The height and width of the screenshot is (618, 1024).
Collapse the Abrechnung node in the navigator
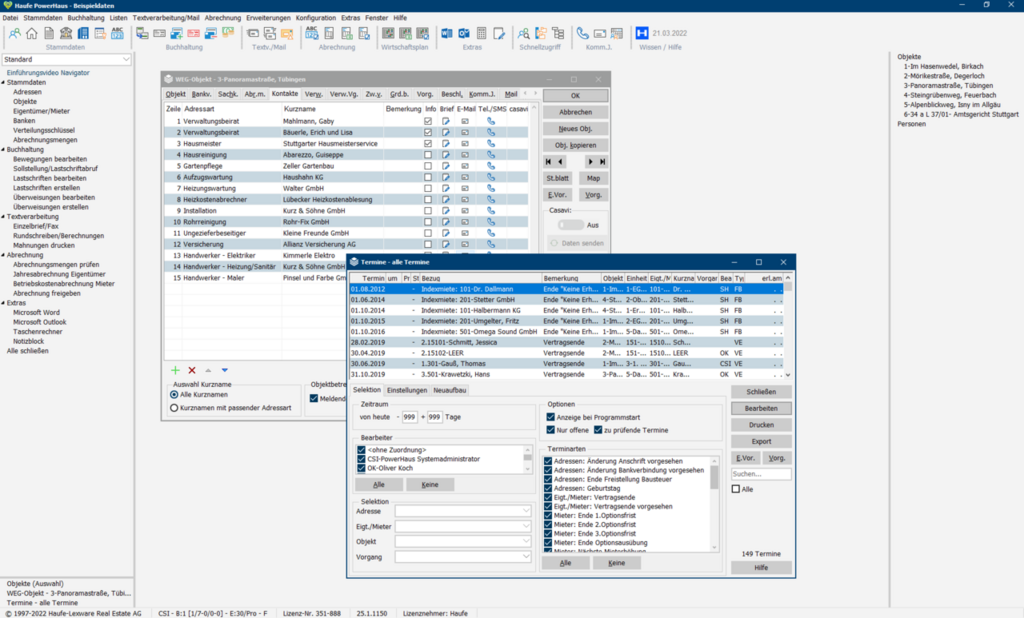(x=3, y=255)
